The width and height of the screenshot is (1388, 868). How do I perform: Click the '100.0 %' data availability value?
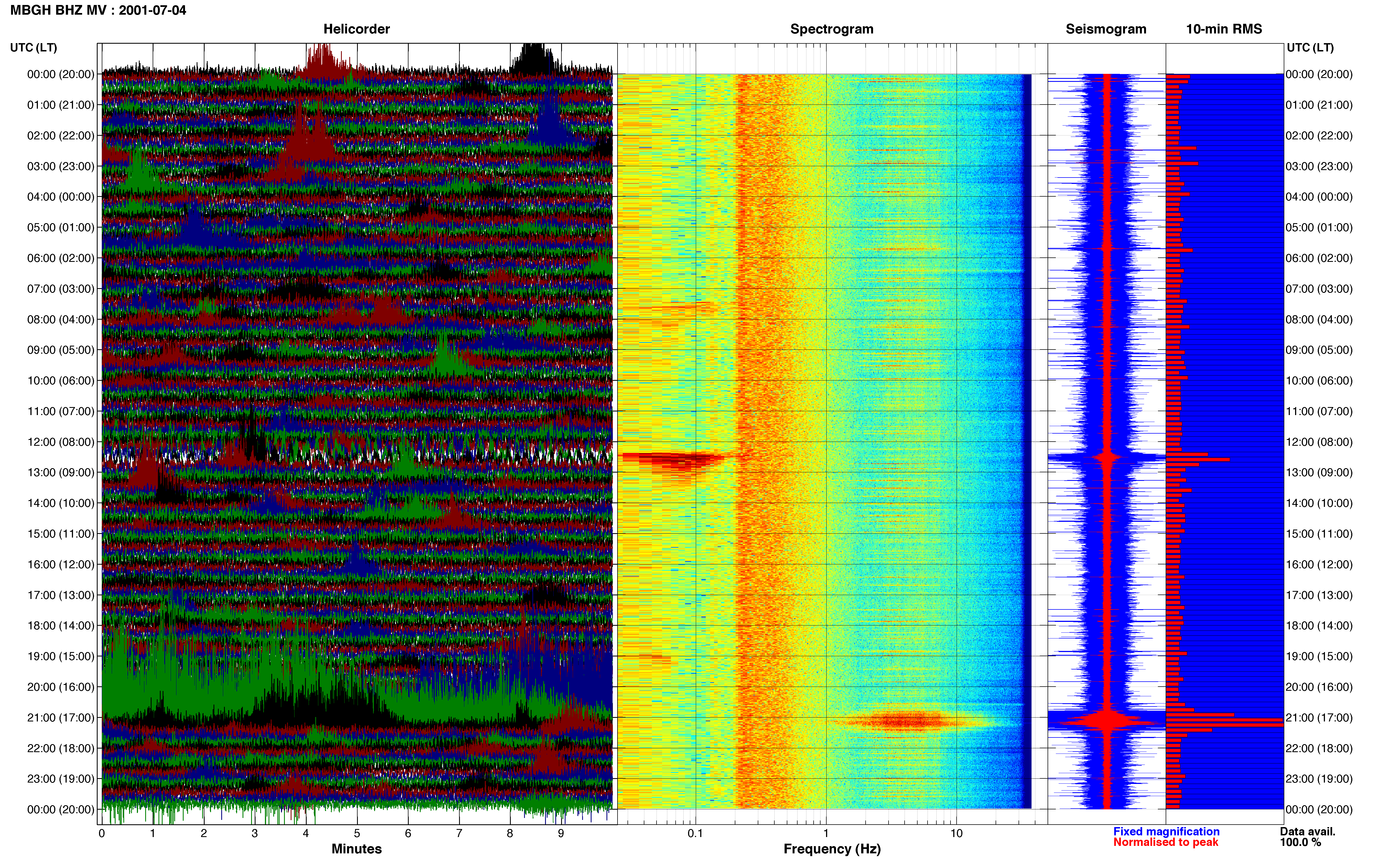pyautogui.click(x=1300, y=842)
